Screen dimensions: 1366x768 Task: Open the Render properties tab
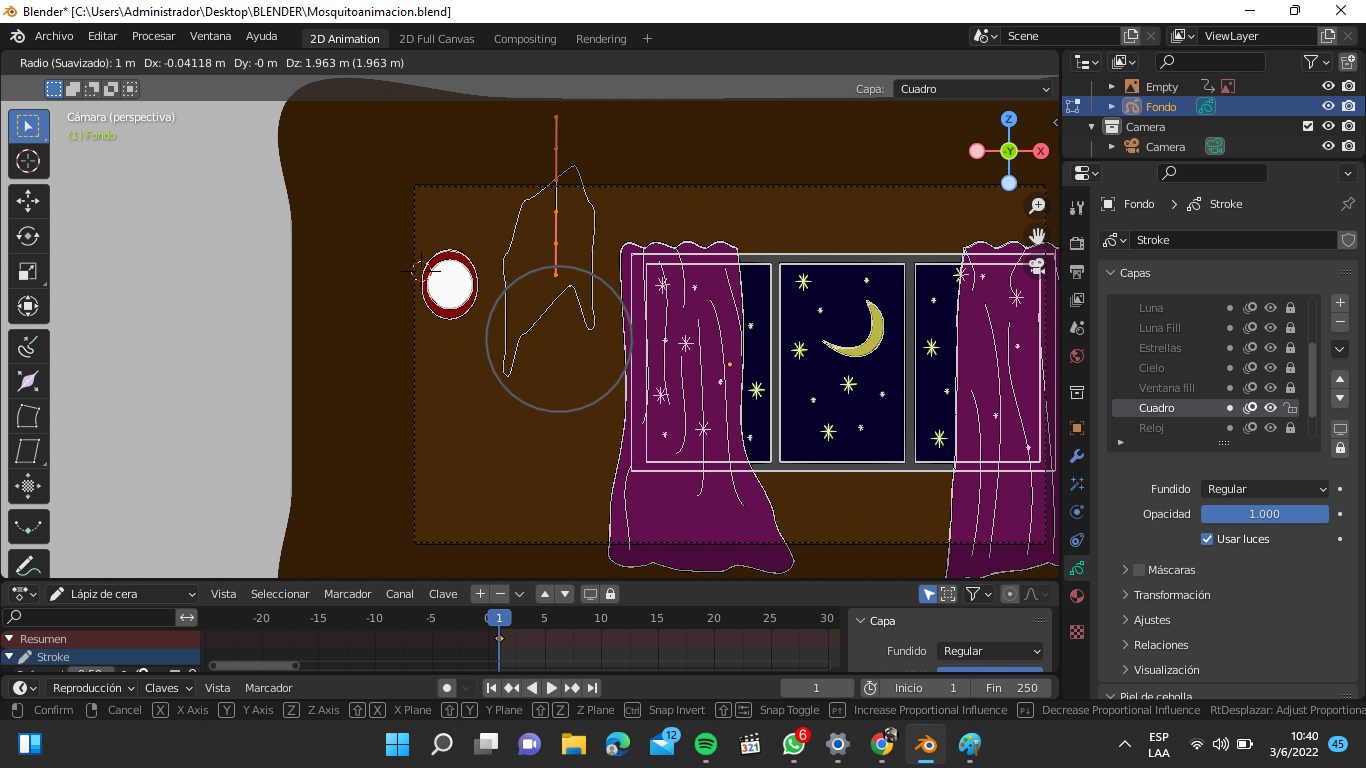tap(1077, 244)
